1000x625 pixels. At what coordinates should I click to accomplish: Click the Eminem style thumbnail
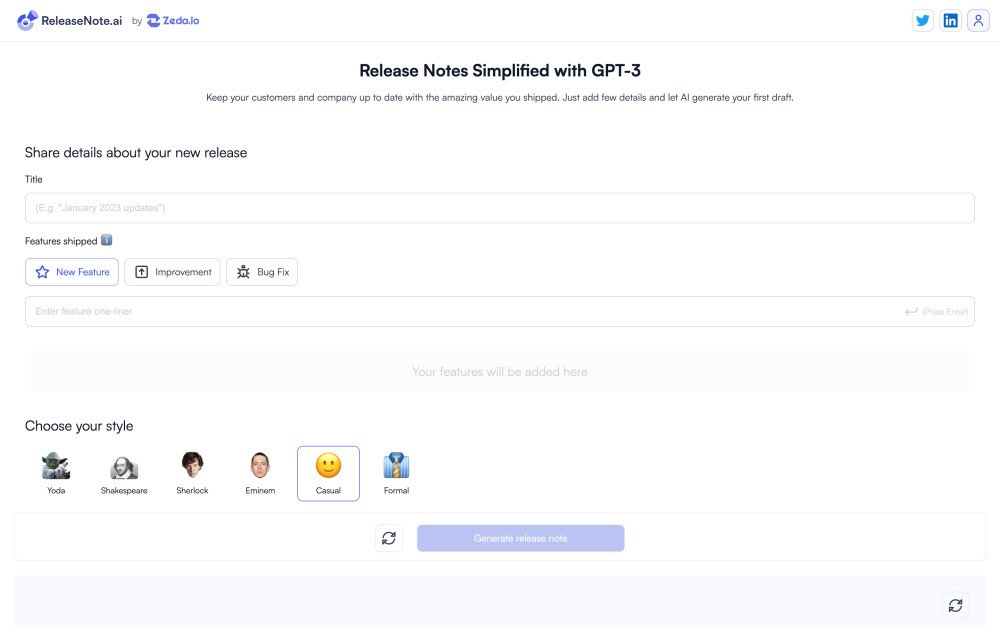[x=260, y=466]
